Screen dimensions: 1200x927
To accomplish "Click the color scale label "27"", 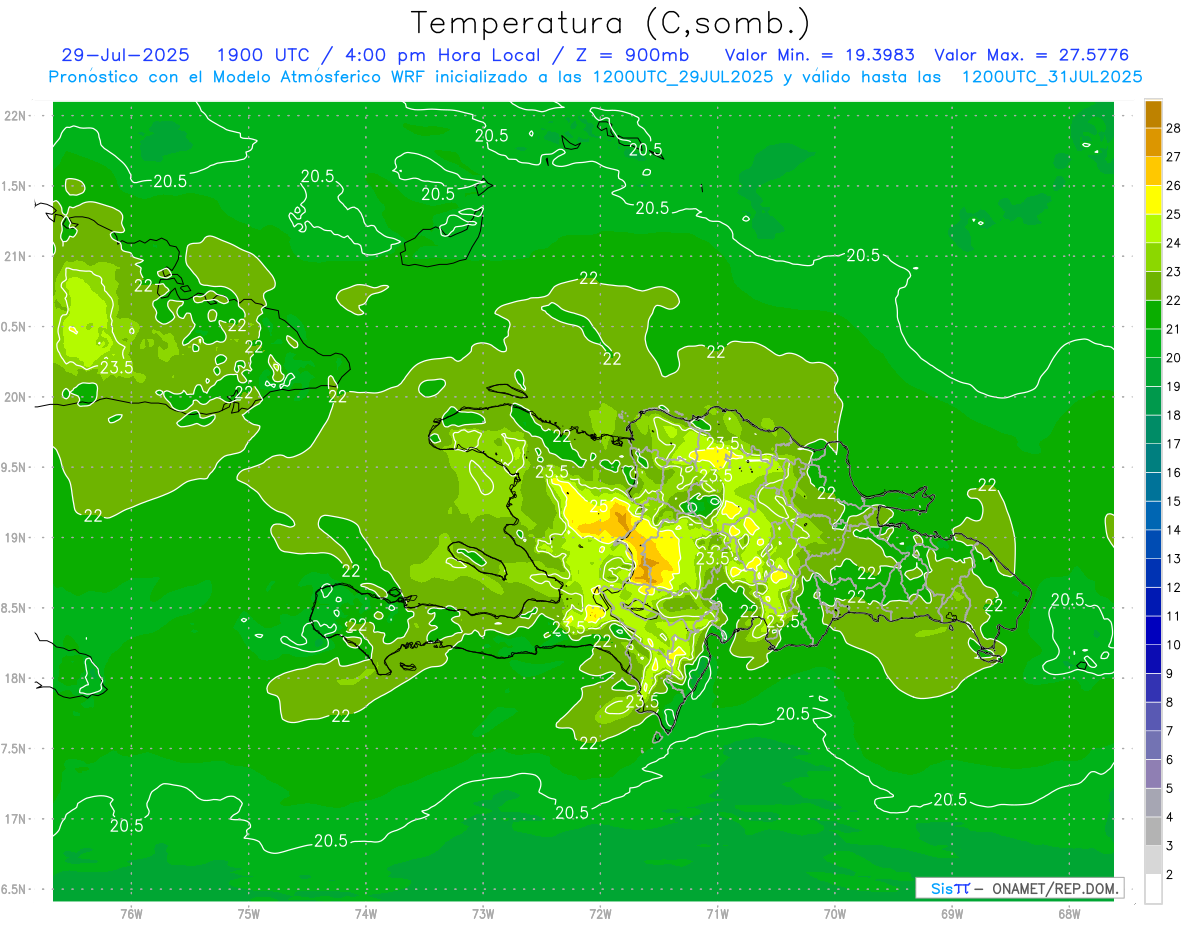I will click(x=1174, y=156).
